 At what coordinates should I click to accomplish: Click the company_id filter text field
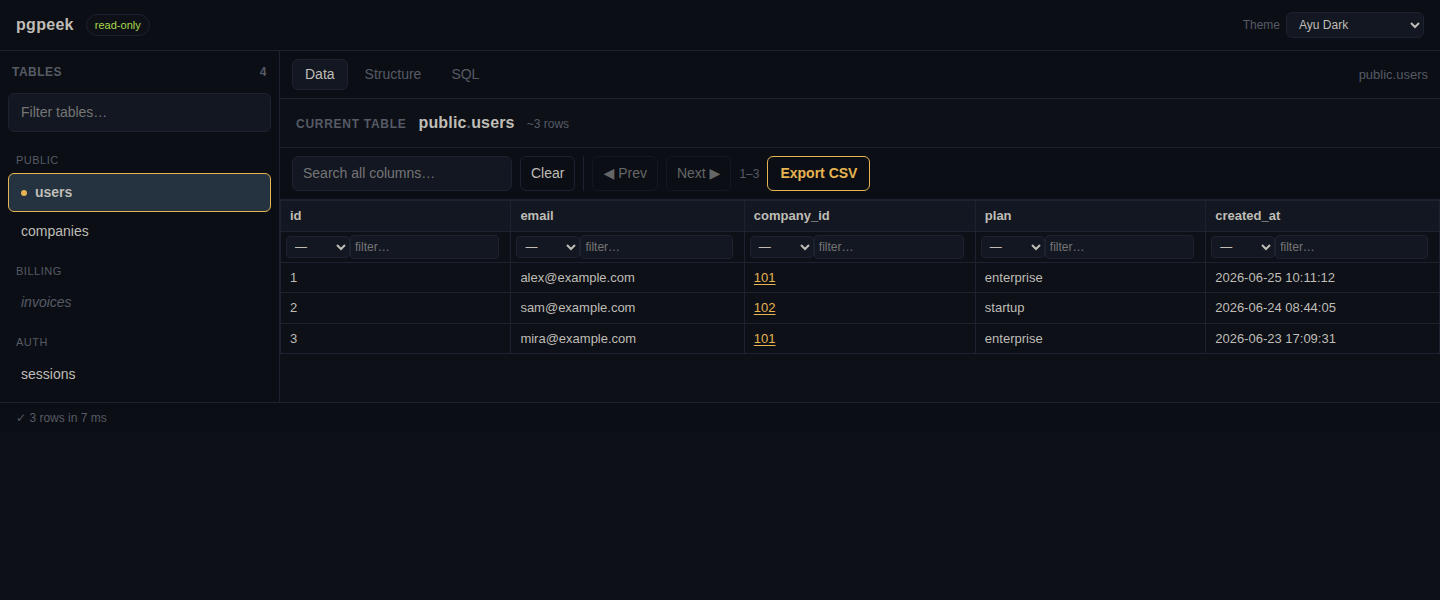pos(888,247)
